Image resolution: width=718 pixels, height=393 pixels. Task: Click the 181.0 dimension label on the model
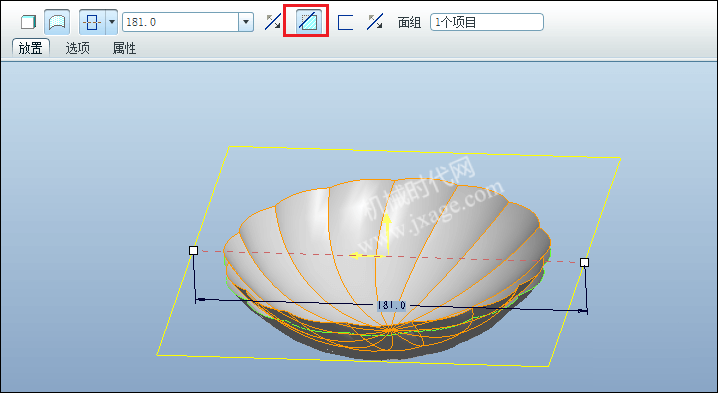392,306
